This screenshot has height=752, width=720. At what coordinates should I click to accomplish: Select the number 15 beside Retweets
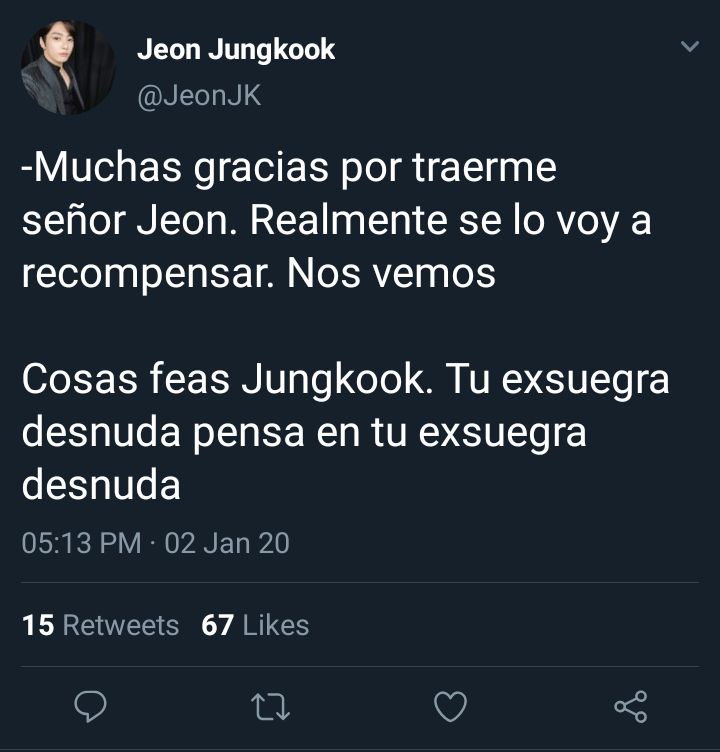(38, 625)
